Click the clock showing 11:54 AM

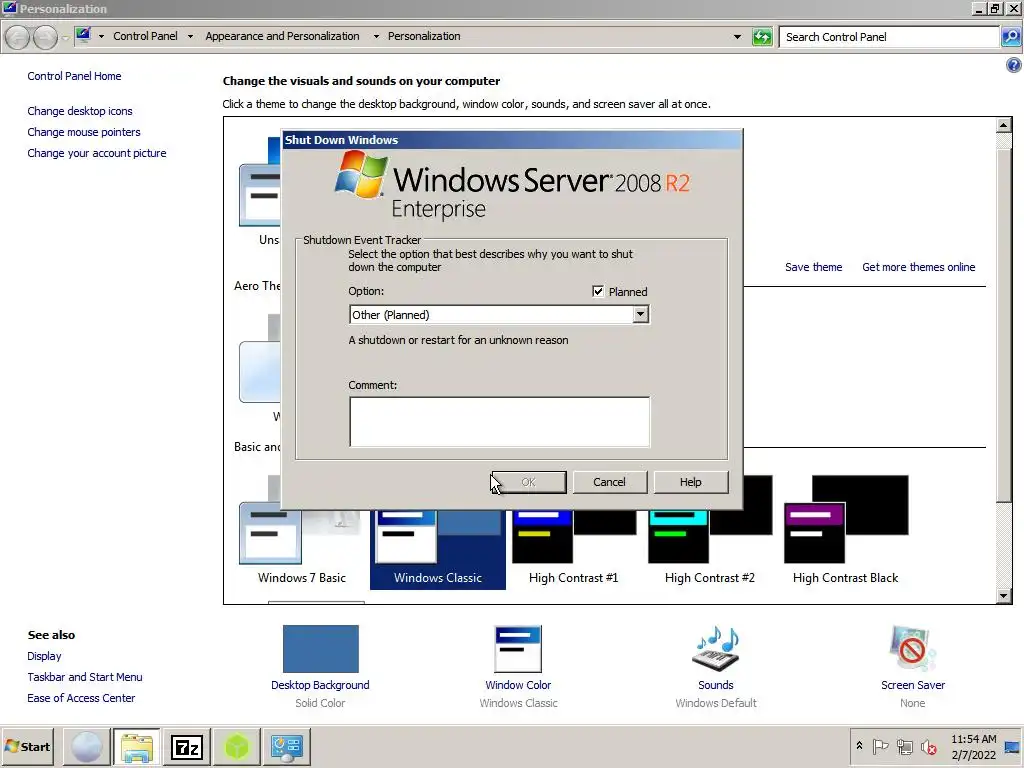pyautogui.click(x=974, y=739)
